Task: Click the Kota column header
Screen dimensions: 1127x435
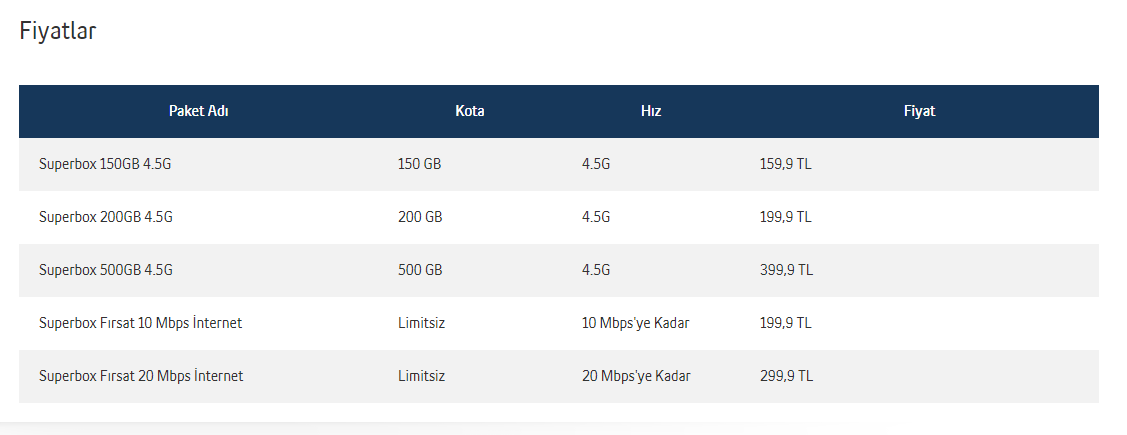Action: point(470,111)
